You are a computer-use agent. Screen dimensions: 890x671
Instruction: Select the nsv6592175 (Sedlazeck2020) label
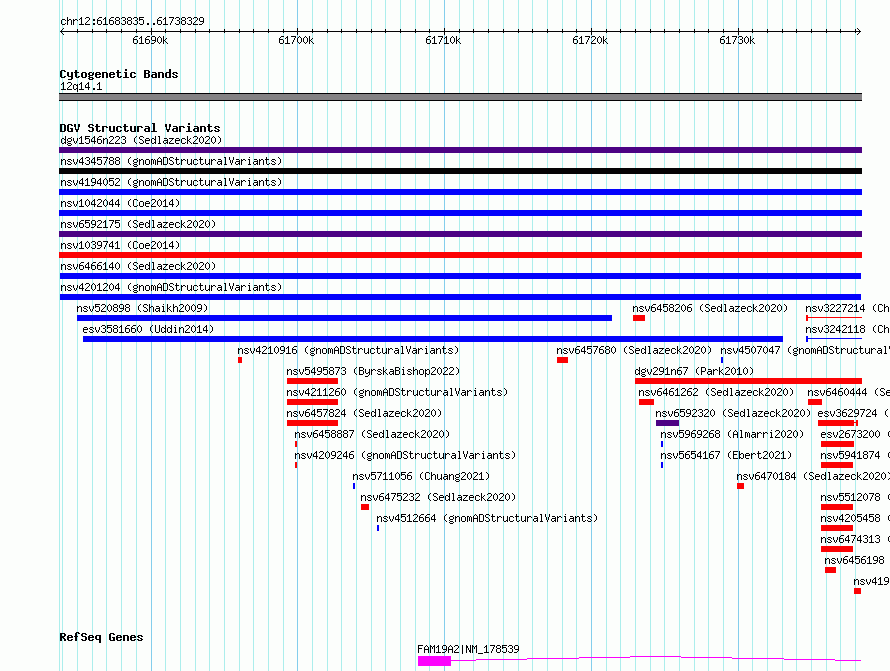[138, 224]
